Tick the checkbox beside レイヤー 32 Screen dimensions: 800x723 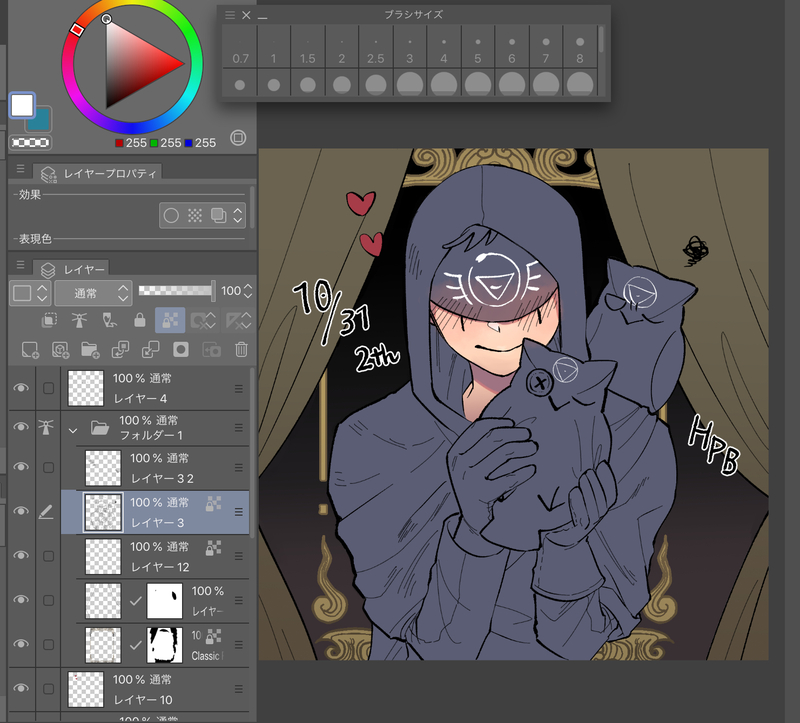coord(48,467)
